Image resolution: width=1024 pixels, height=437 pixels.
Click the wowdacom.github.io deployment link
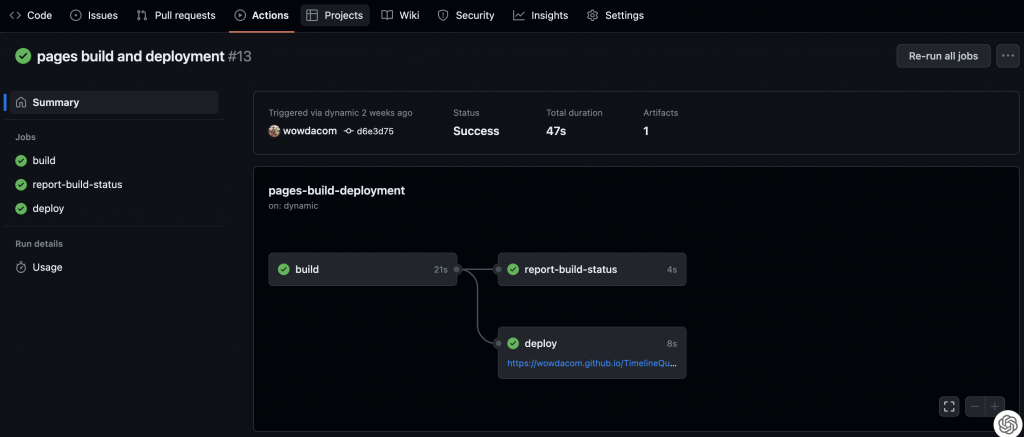pos(591,364)
